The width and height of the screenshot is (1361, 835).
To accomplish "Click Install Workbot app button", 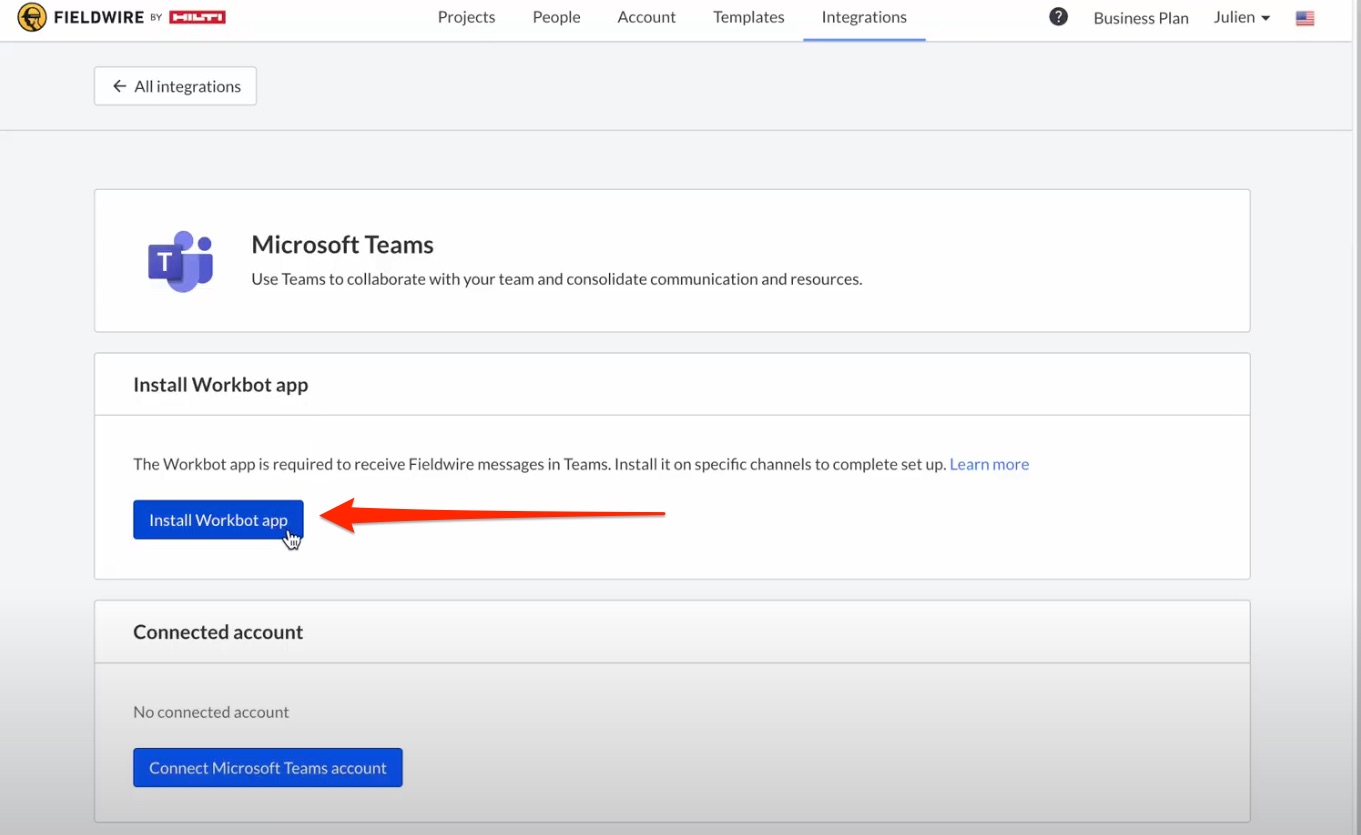I will (x=218, y=520).
